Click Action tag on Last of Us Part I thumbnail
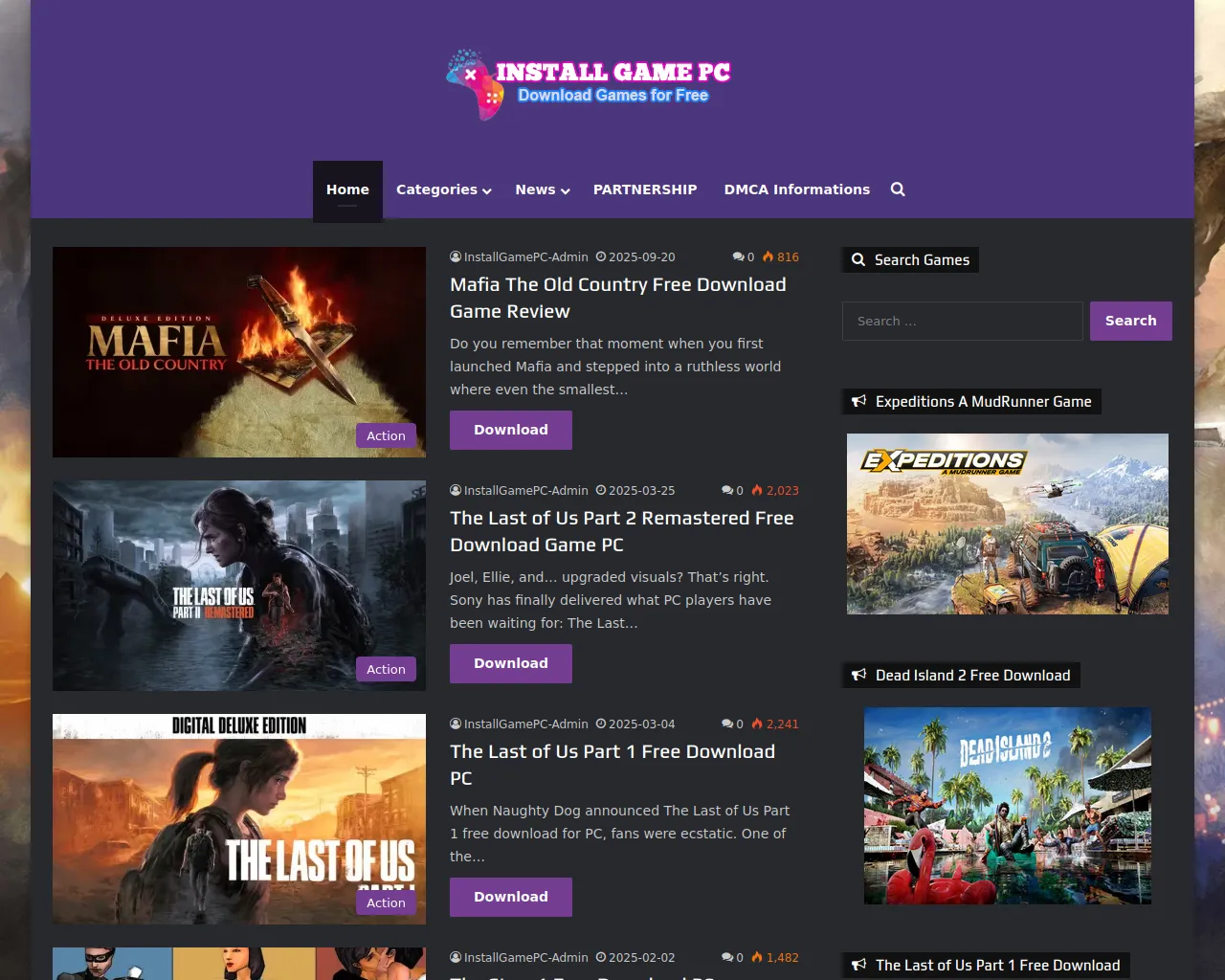1225x980 pixels. tap(386, 902)
